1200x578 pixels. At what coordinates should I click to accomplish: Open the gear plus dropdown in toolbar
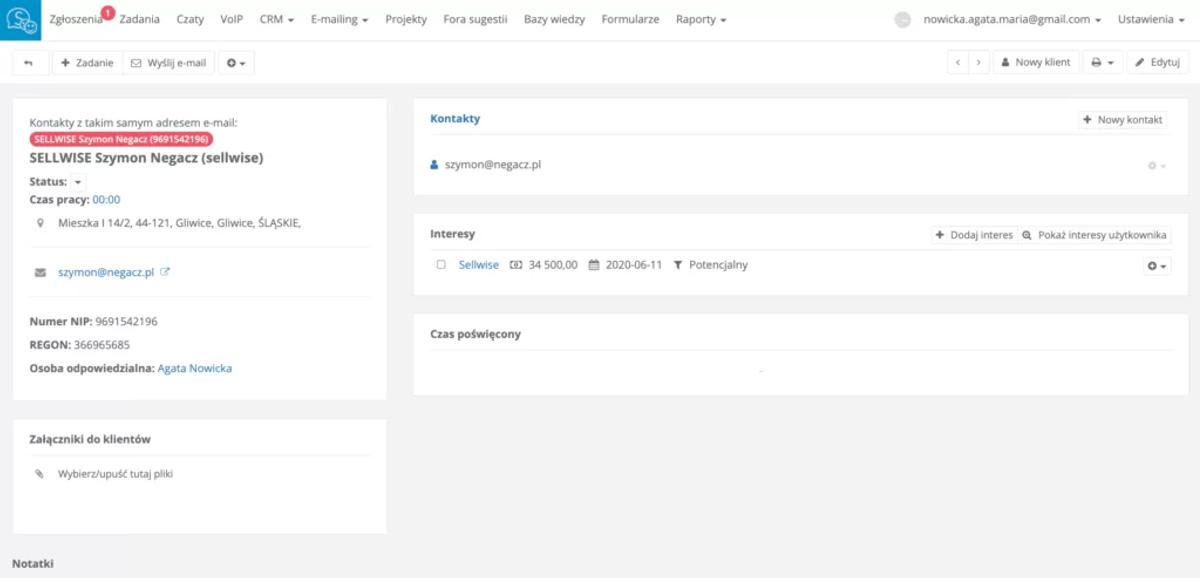(236, 62)
